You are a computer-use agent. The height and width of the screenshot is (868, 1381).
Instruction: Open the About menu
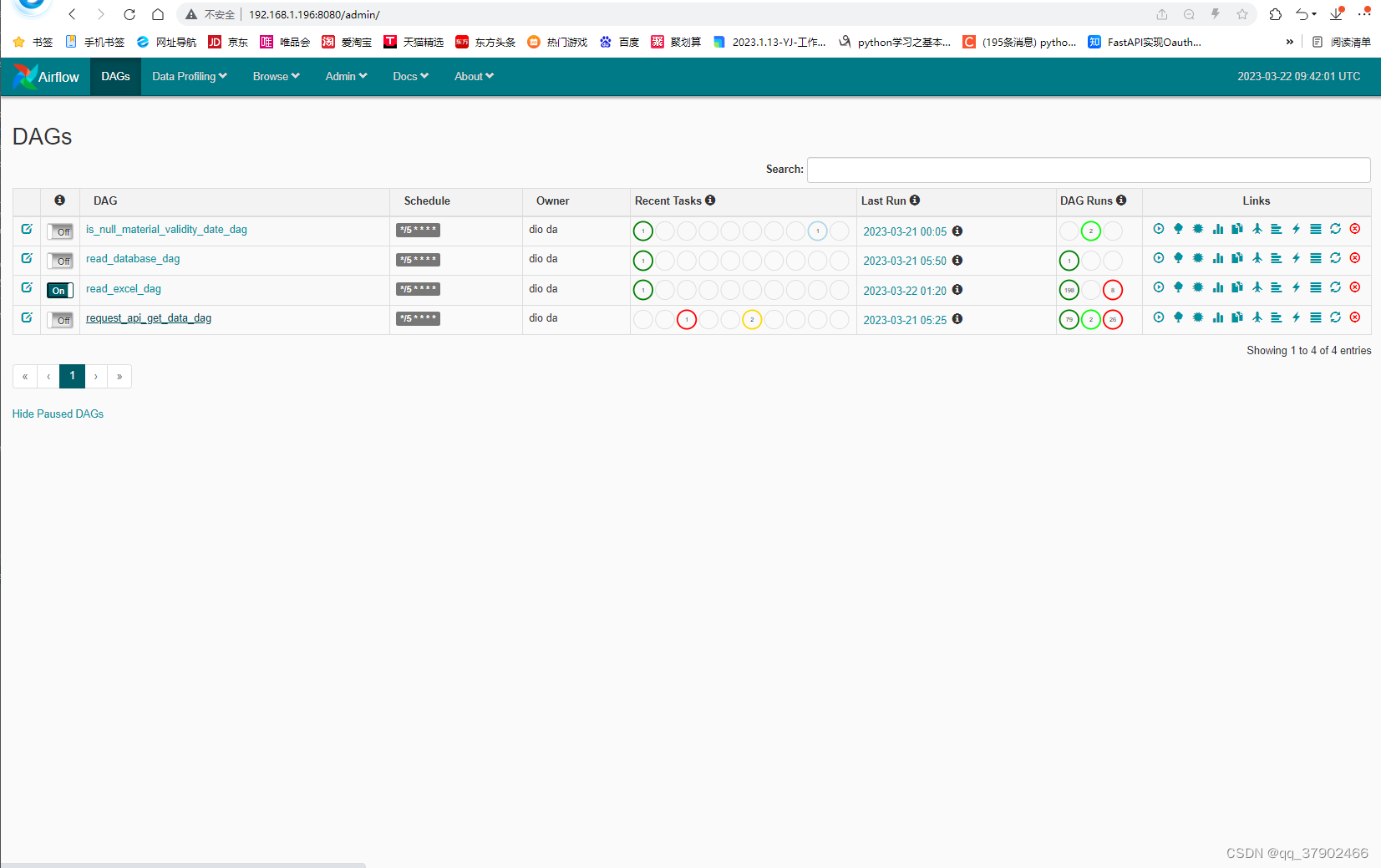[x=473, y=76]
